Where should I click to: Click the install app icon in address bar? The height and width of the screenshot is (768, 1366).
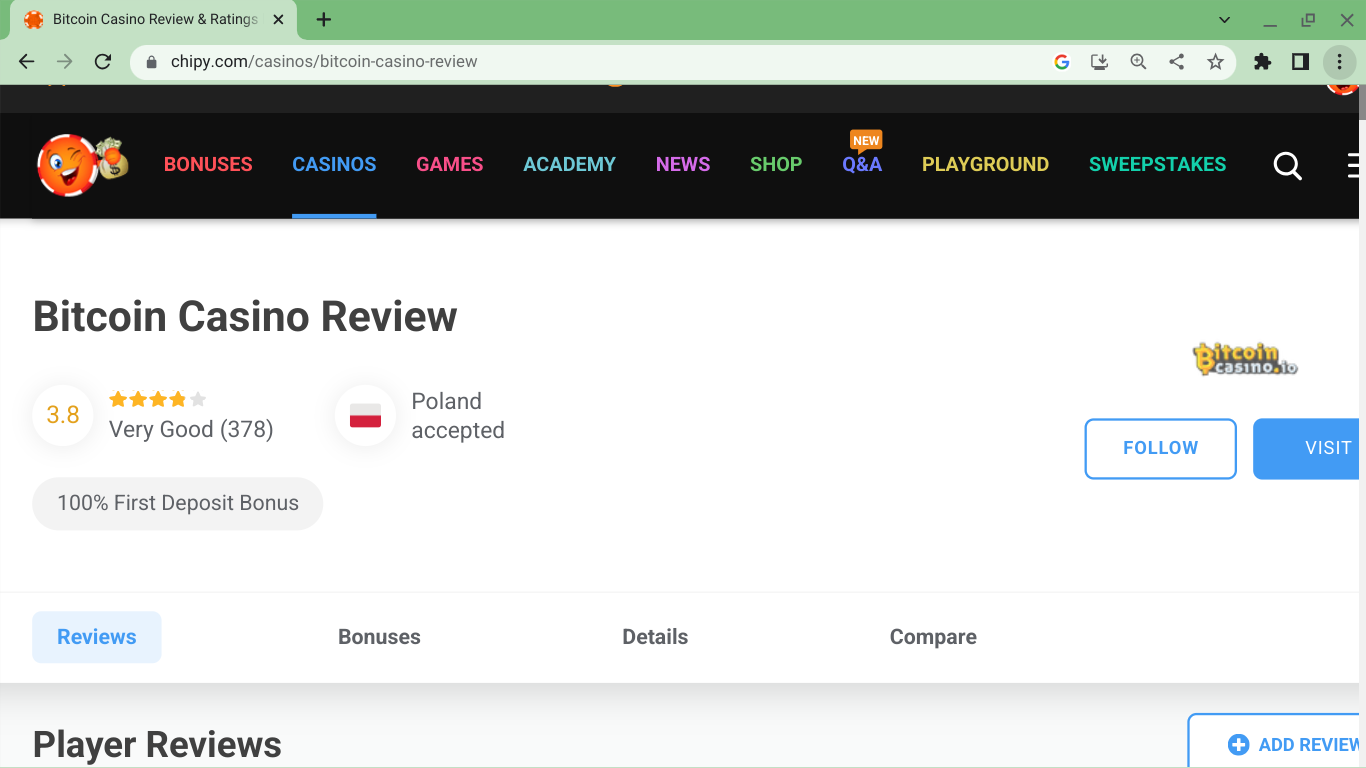pos(1100,62)
